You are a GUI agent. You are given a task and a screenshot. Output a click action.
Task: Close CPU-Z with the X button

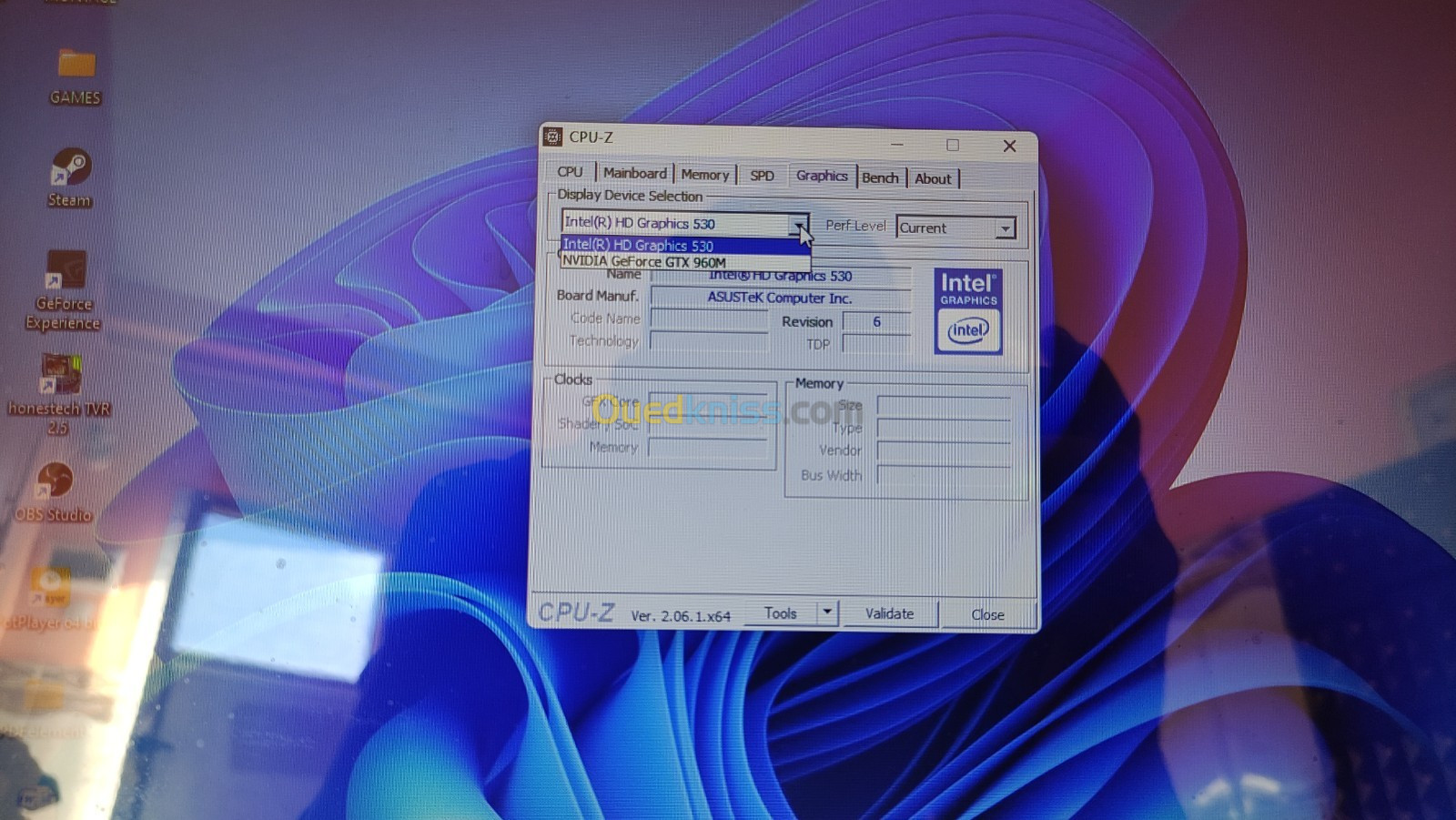1009,147
